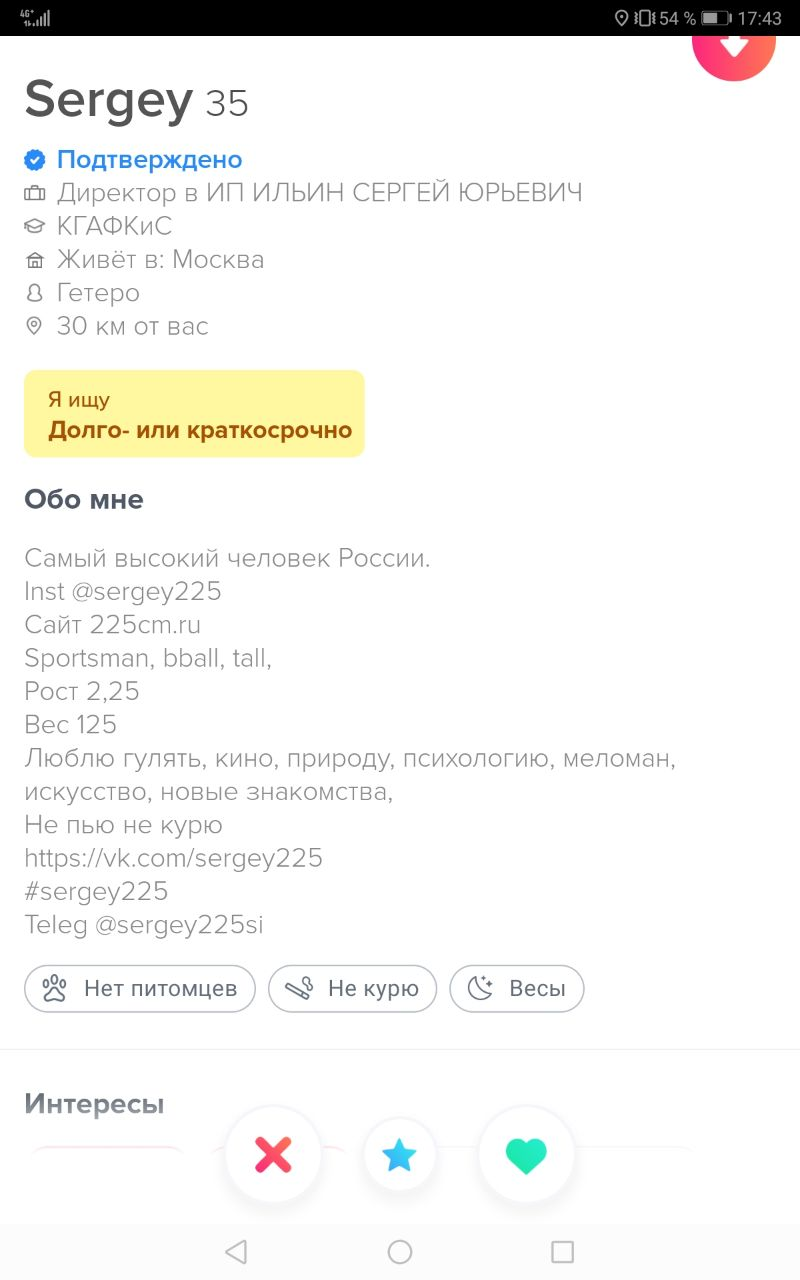
Task: Tap the 'Подтверждено' verified label
Action: pyautogui.click(x=150, y=160)
